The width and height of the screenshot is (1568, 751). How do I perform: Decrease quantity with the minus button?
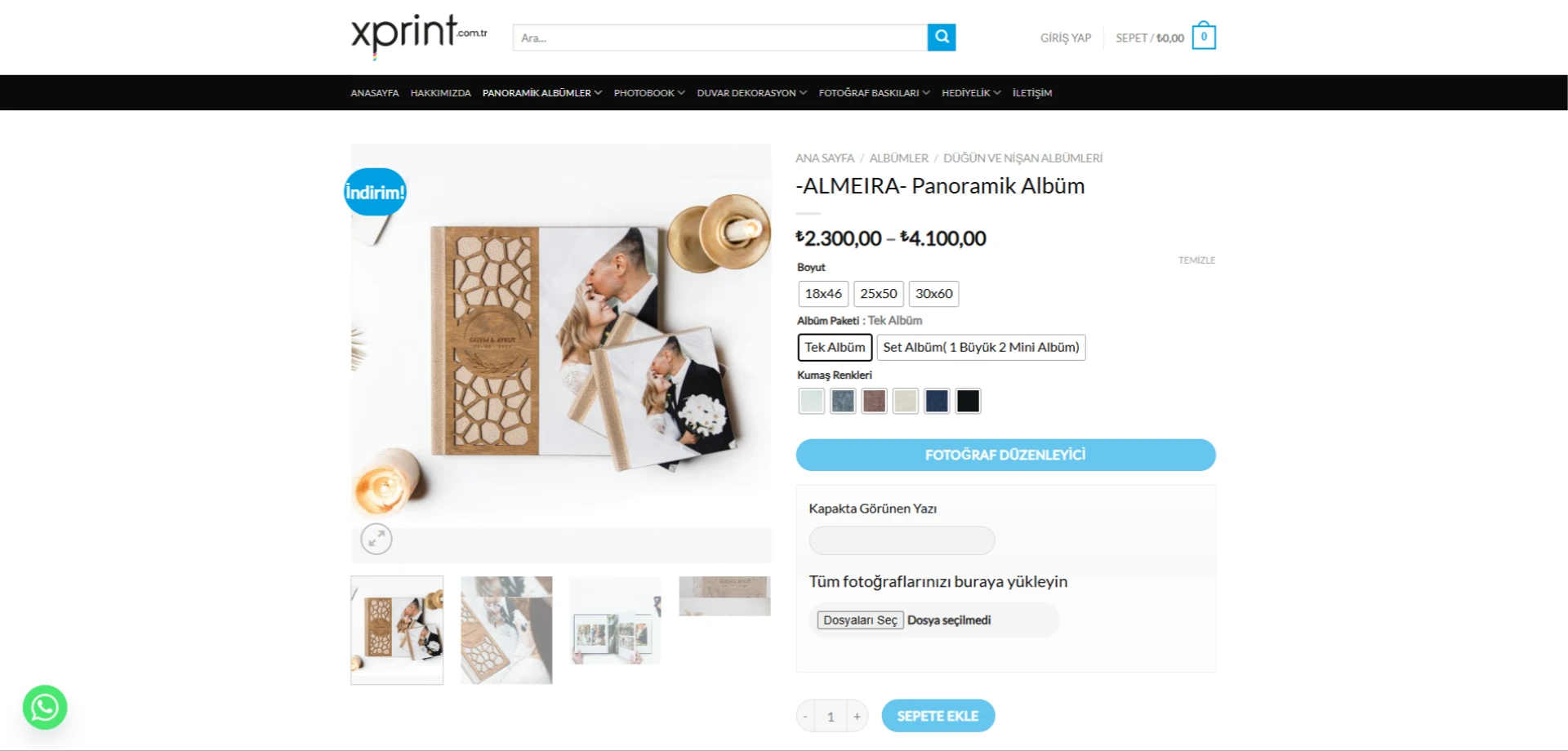tap(805, 716)
